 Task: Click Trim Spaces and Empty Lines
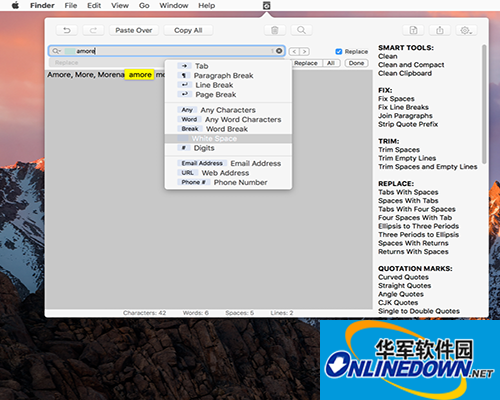[x=428, y=167]
